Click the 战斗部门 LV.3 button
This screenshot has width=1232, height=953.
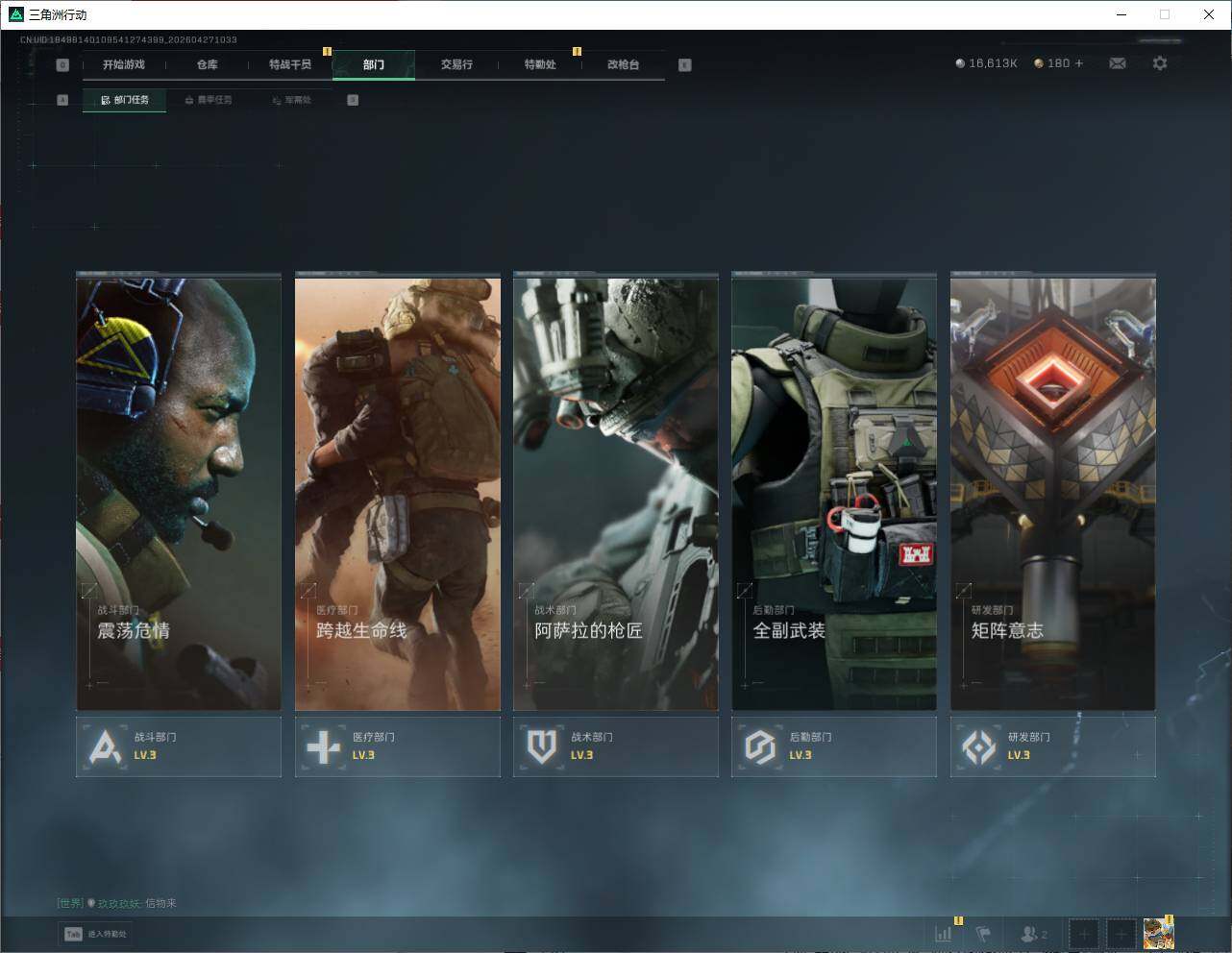click(179, 746)
